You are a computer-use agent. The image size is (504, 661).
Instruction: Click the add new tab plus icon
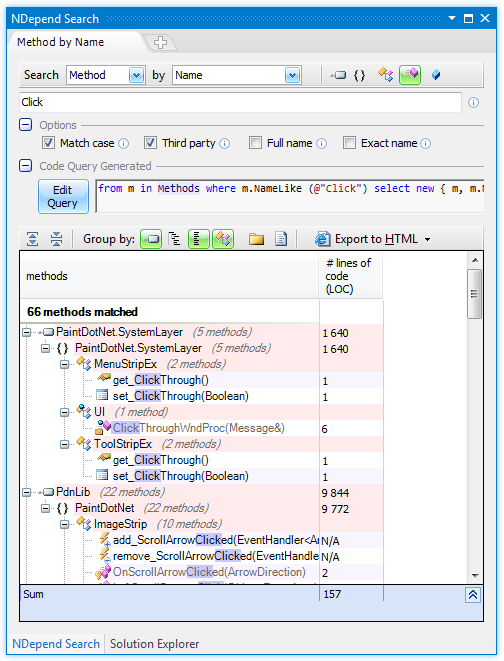[160, 42]
